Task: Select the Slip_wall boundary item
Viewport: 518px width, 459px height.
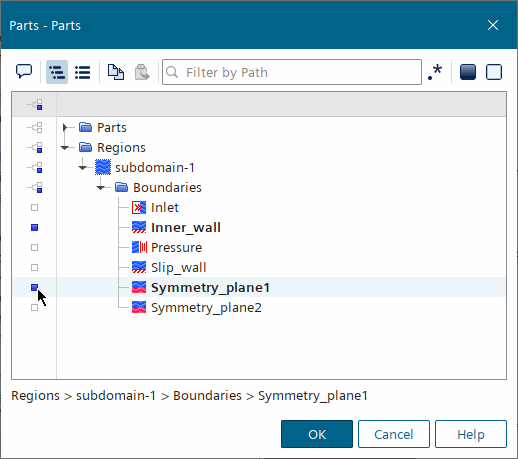Action: pyautogui.click(x=179, y=268)
